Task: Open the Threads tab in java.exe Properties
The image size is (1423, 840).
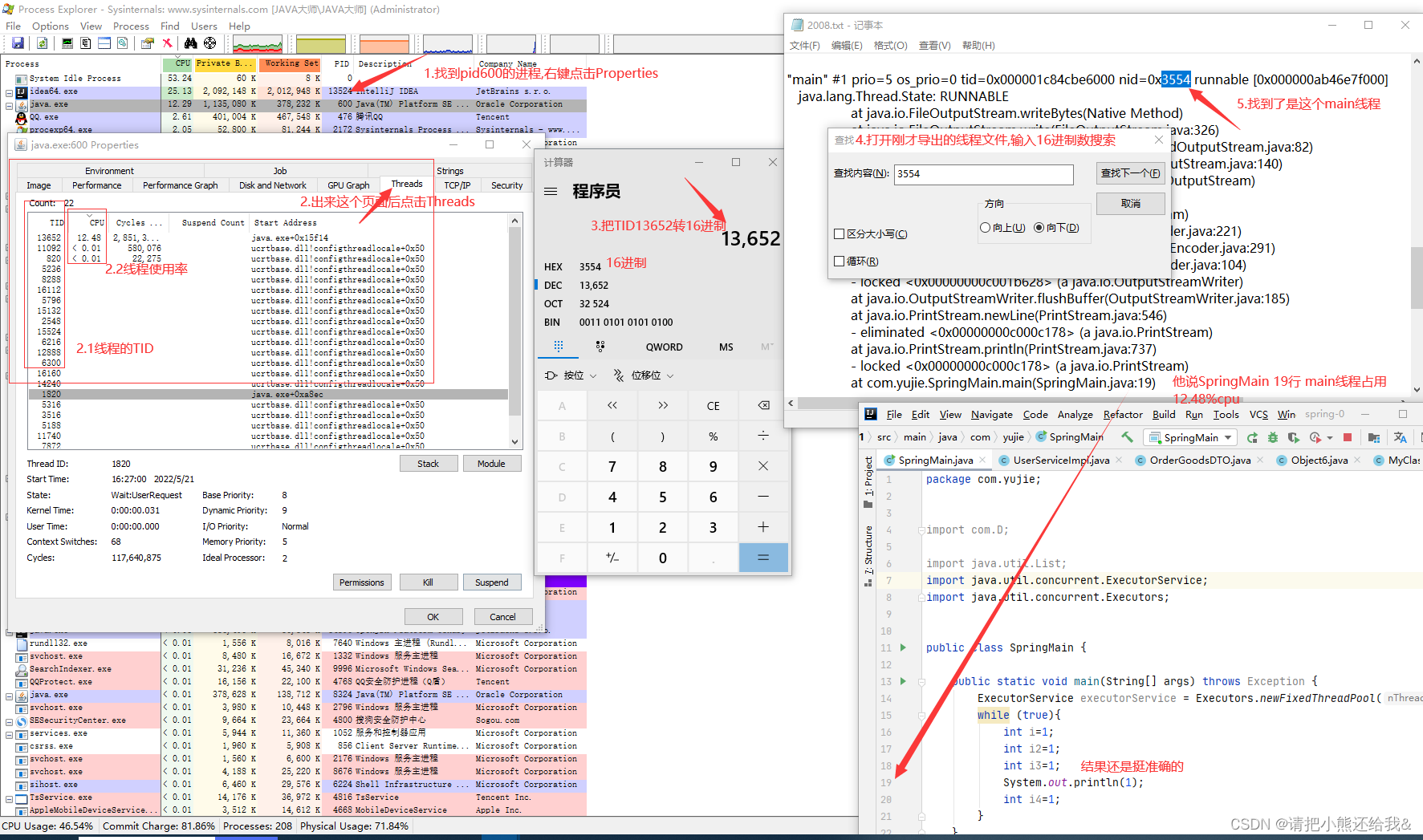Action: (406, 184)
